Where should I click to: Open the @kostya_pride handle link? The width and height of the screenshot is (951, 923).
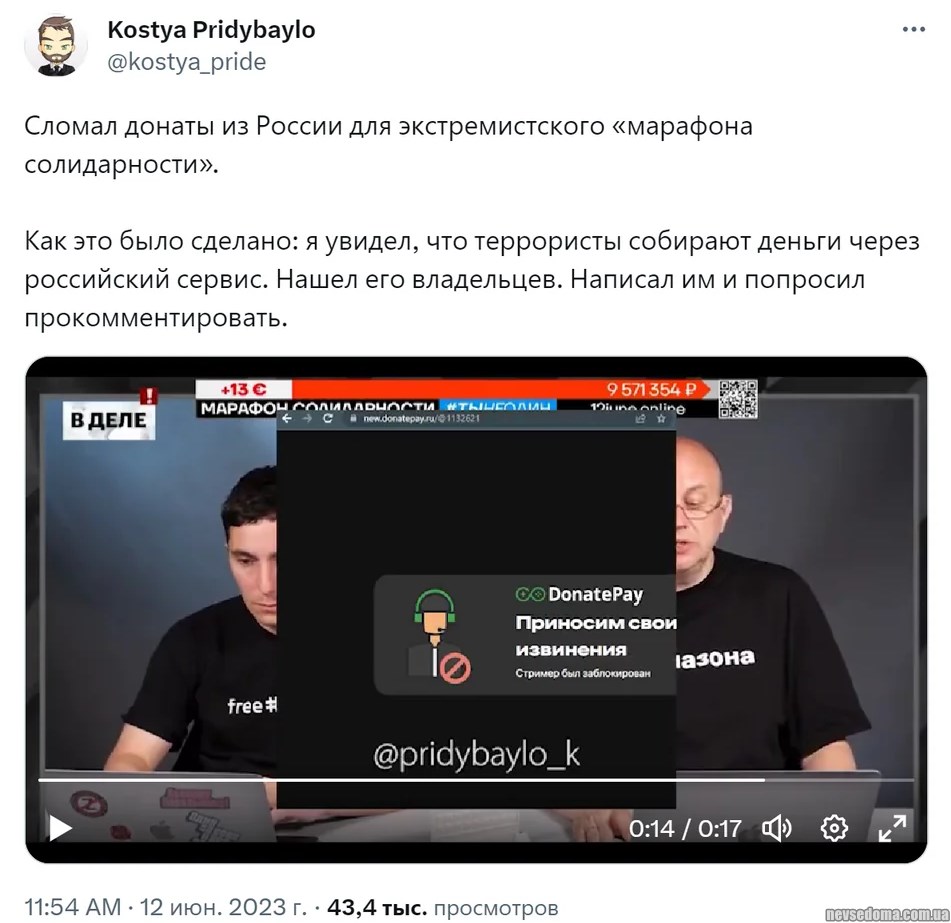click(187, 62)
